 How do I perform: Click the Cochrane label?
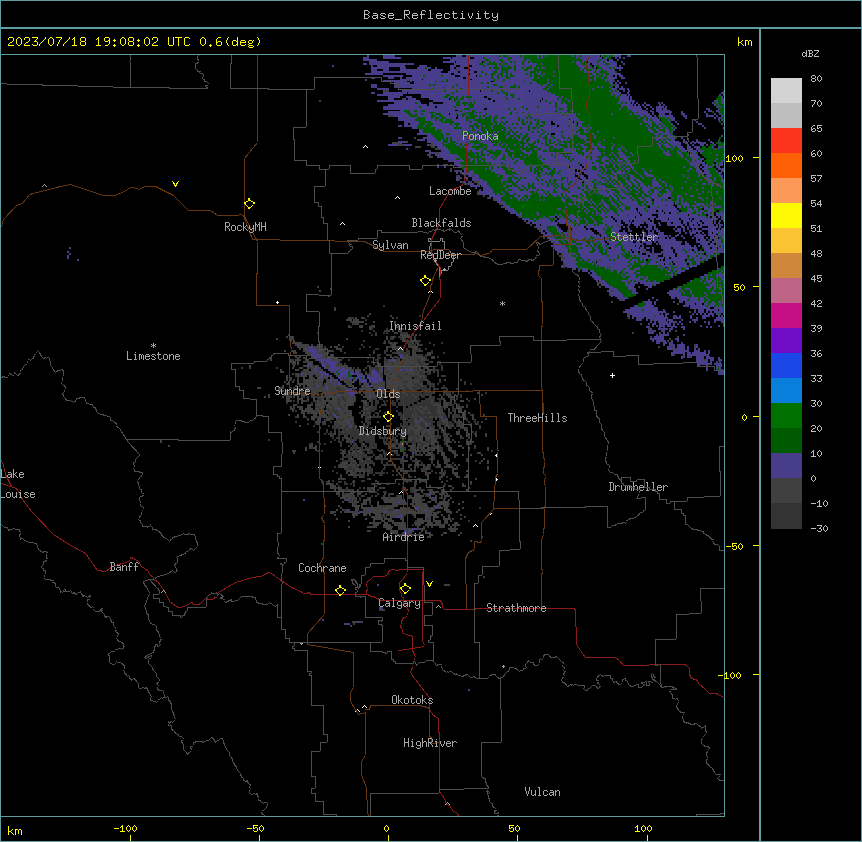[x=322, y=568]
